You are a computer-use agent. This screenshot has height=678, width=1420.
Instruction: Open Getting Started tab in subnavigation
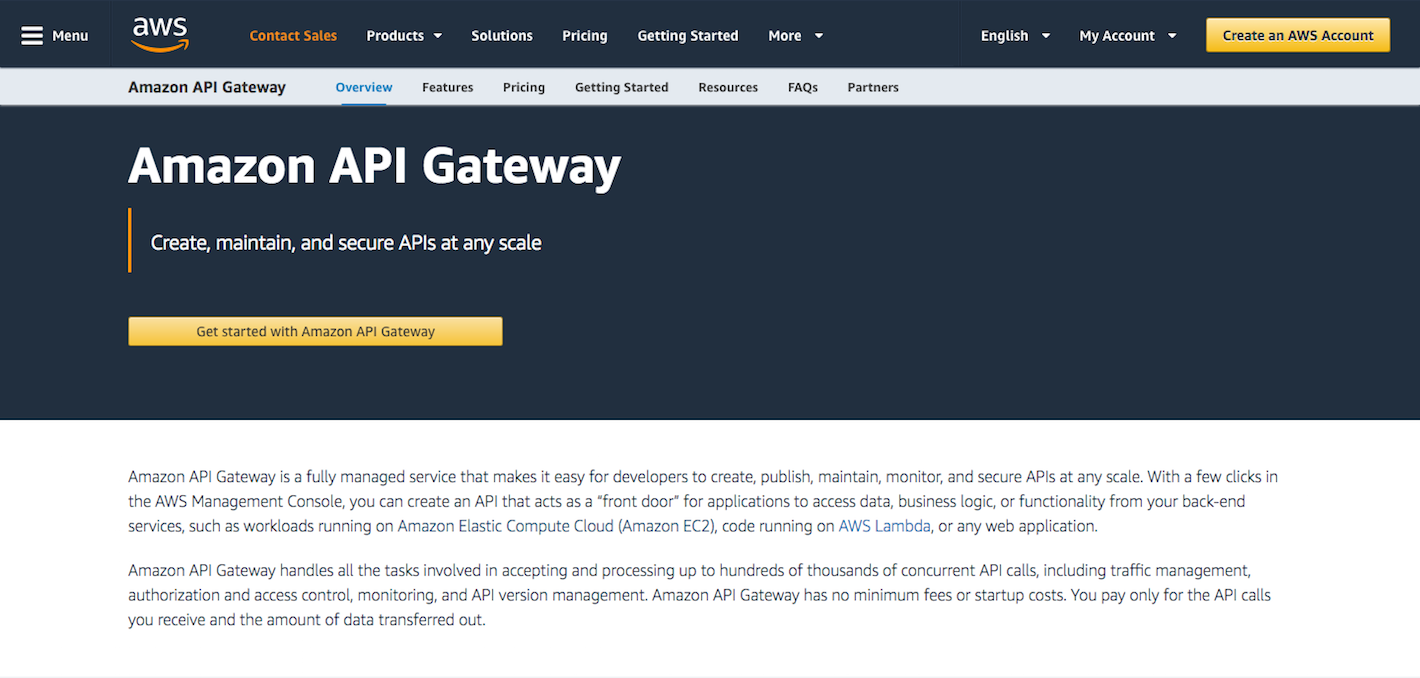tap(621, 87)
